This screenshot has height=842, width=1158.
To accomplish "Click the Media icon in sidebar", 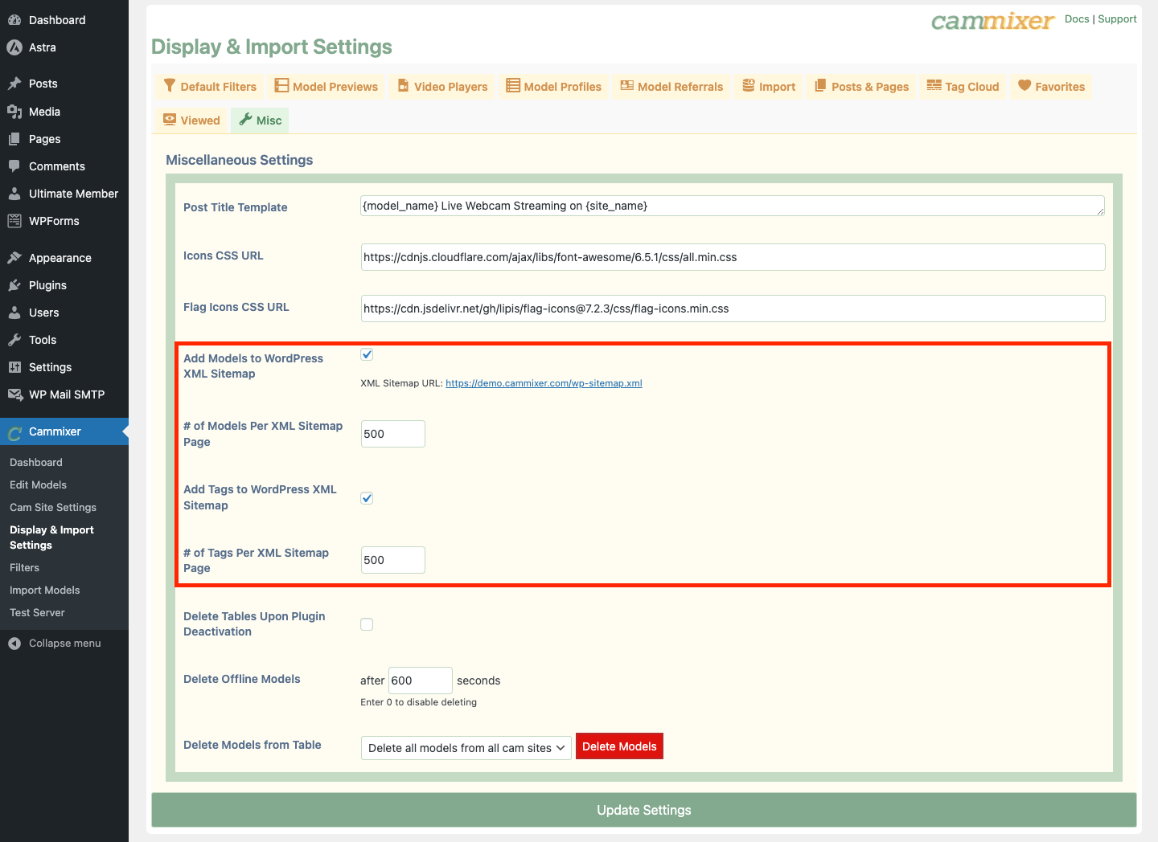I will coord(14,112).
